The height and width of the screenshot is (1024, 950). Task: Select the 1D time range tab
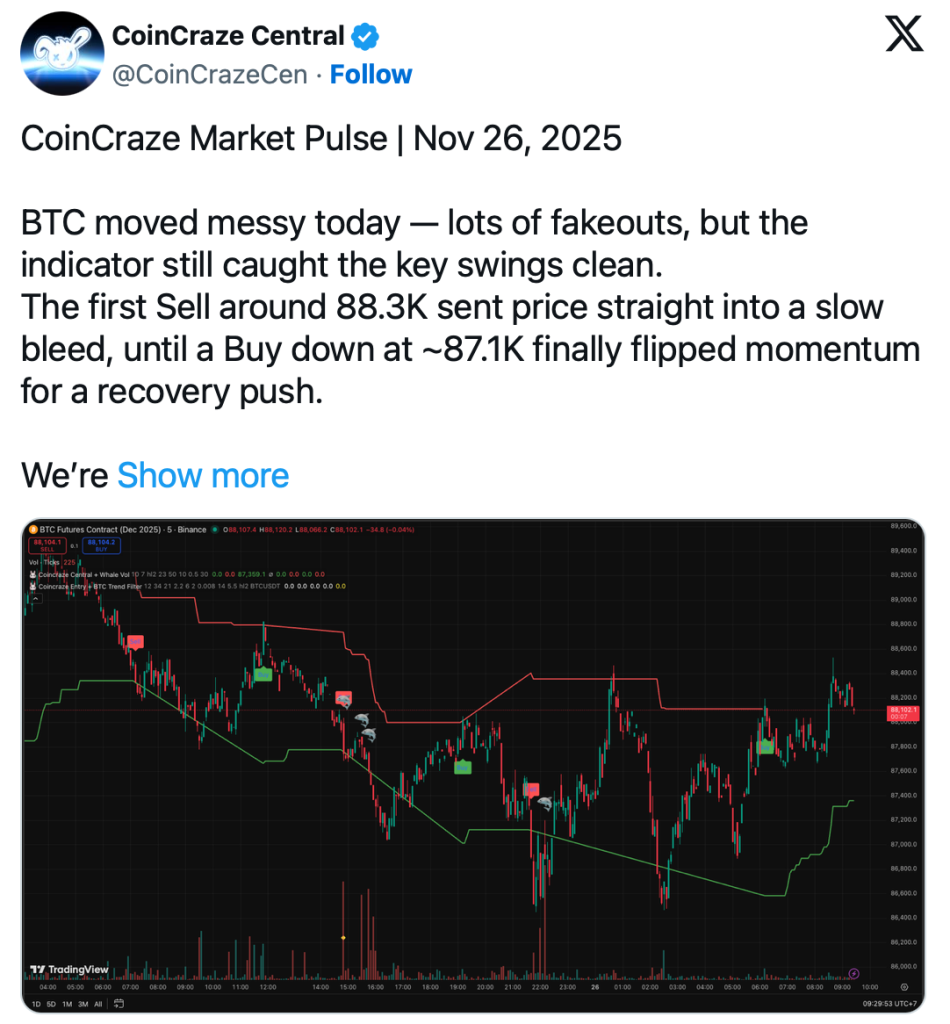(x=36, y=1003)
